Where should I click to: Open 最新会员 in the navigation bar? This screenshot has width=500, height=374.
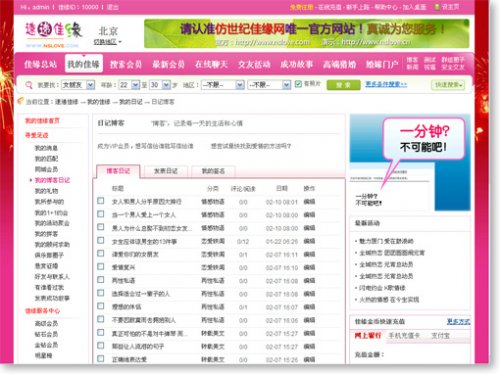click(168, 64)
